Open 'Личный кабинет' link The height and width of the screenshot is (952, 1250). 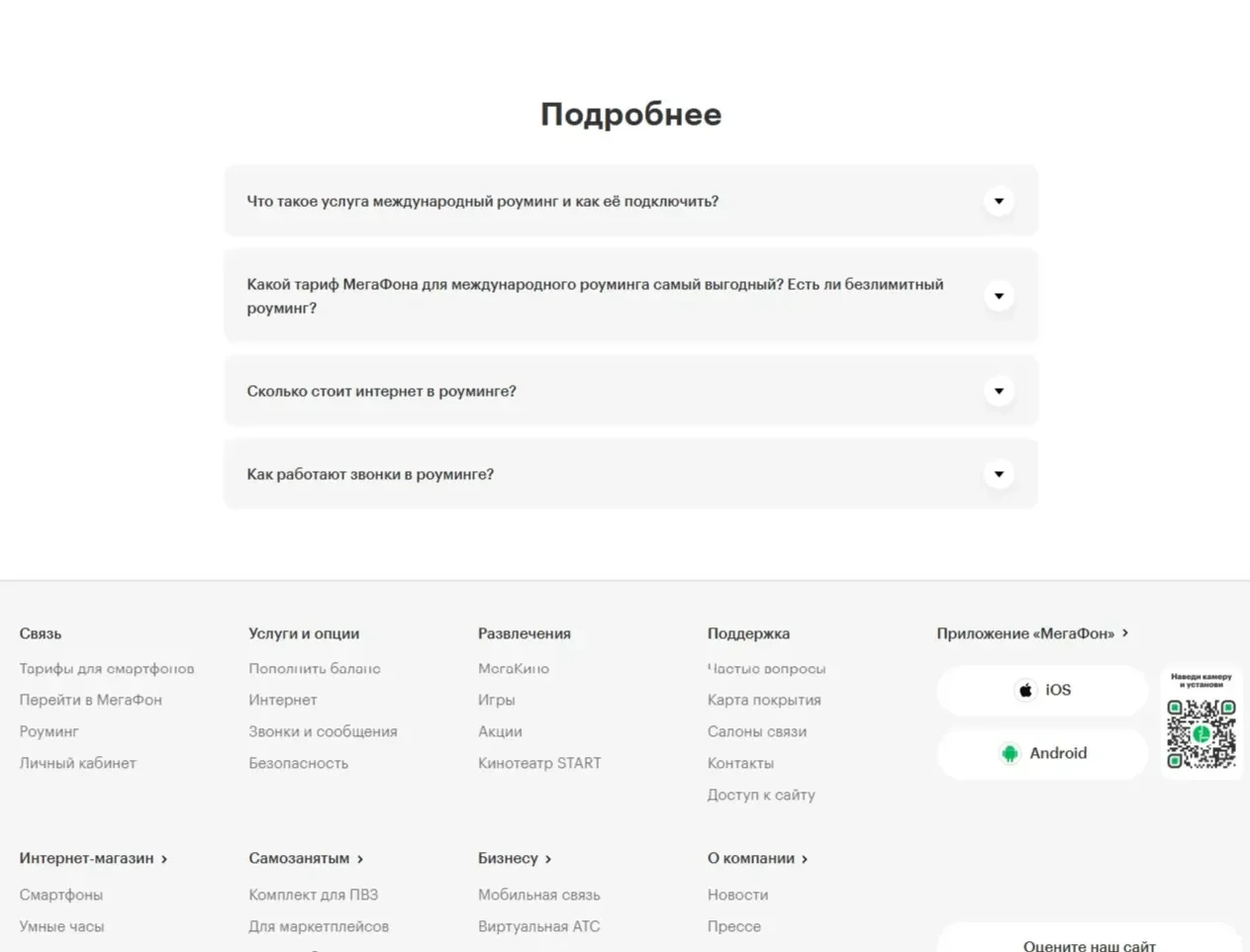(x=78, y=763)
